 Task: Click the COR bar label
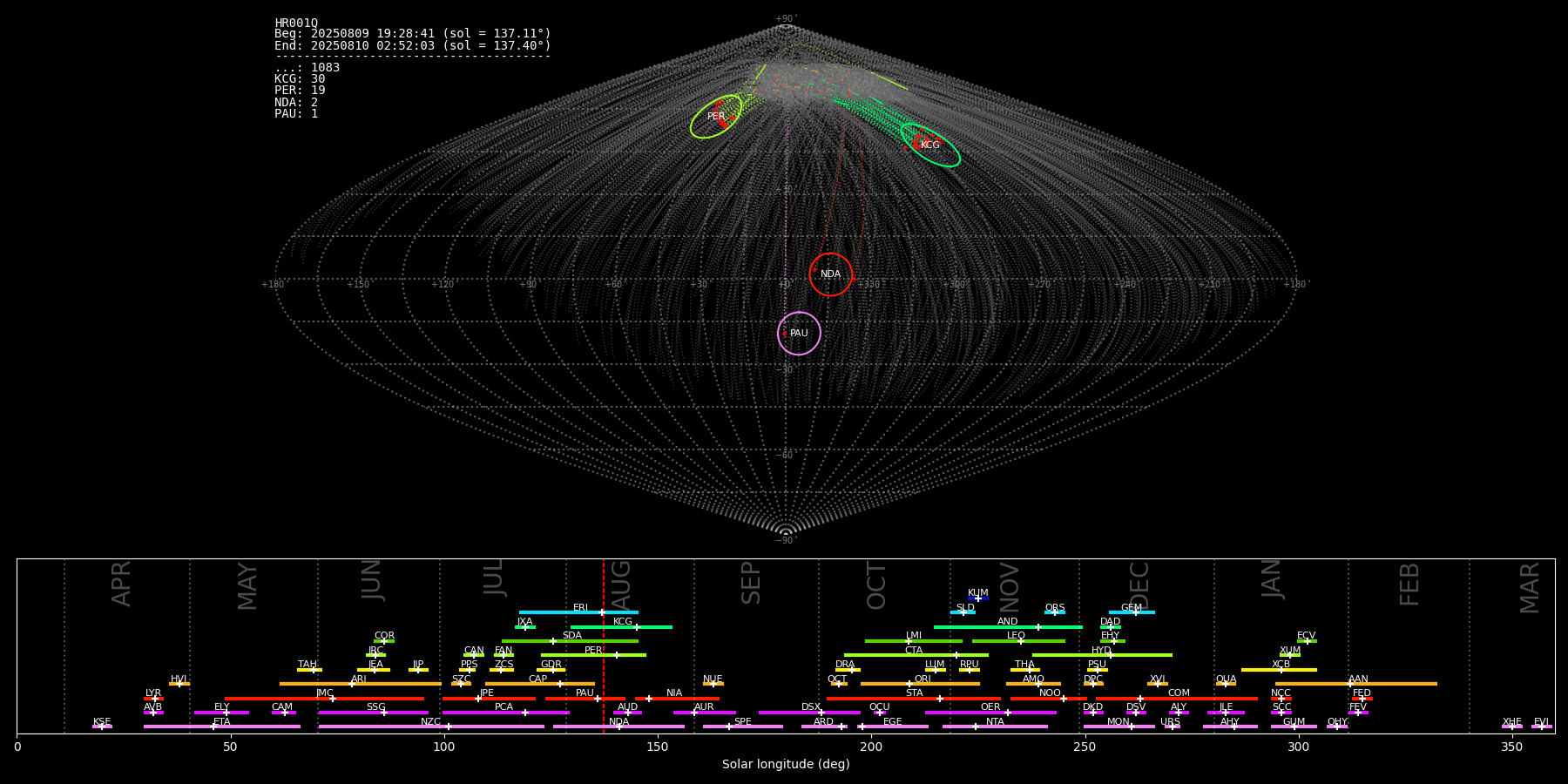pyautogui.click(x=384, y=636)
